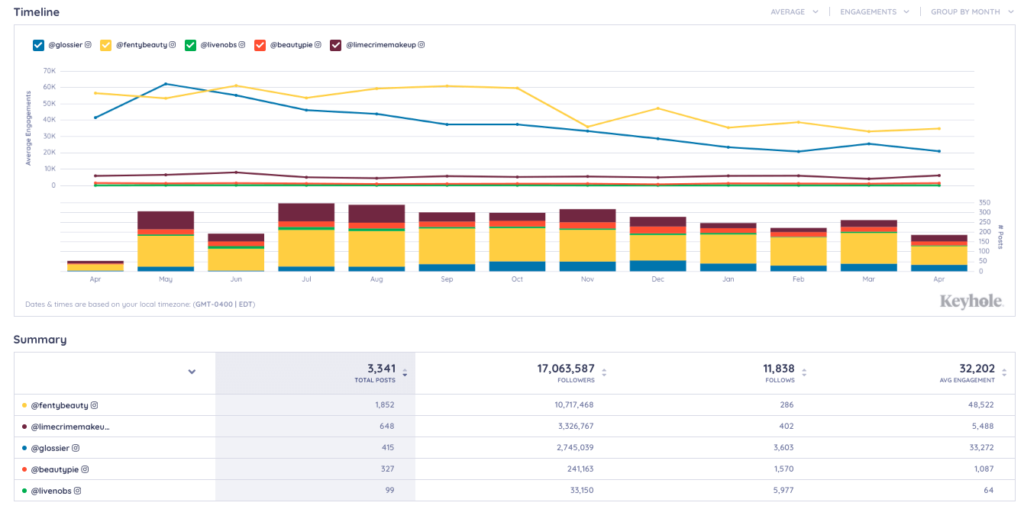Click the 3,341 Total Posts header
The width and height of the screenshot is (1024, 509).
(x=382, y=373)
